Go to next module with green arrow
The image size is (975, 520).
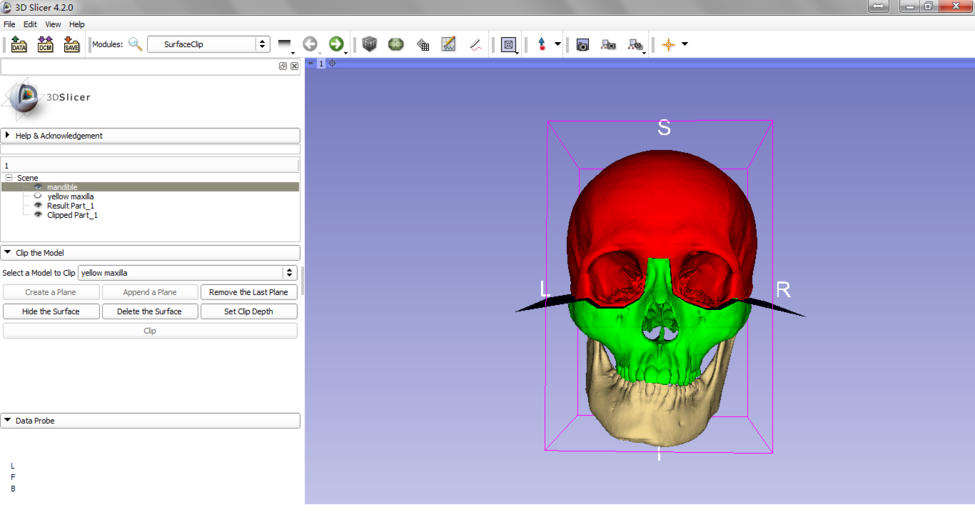point(336,44)
